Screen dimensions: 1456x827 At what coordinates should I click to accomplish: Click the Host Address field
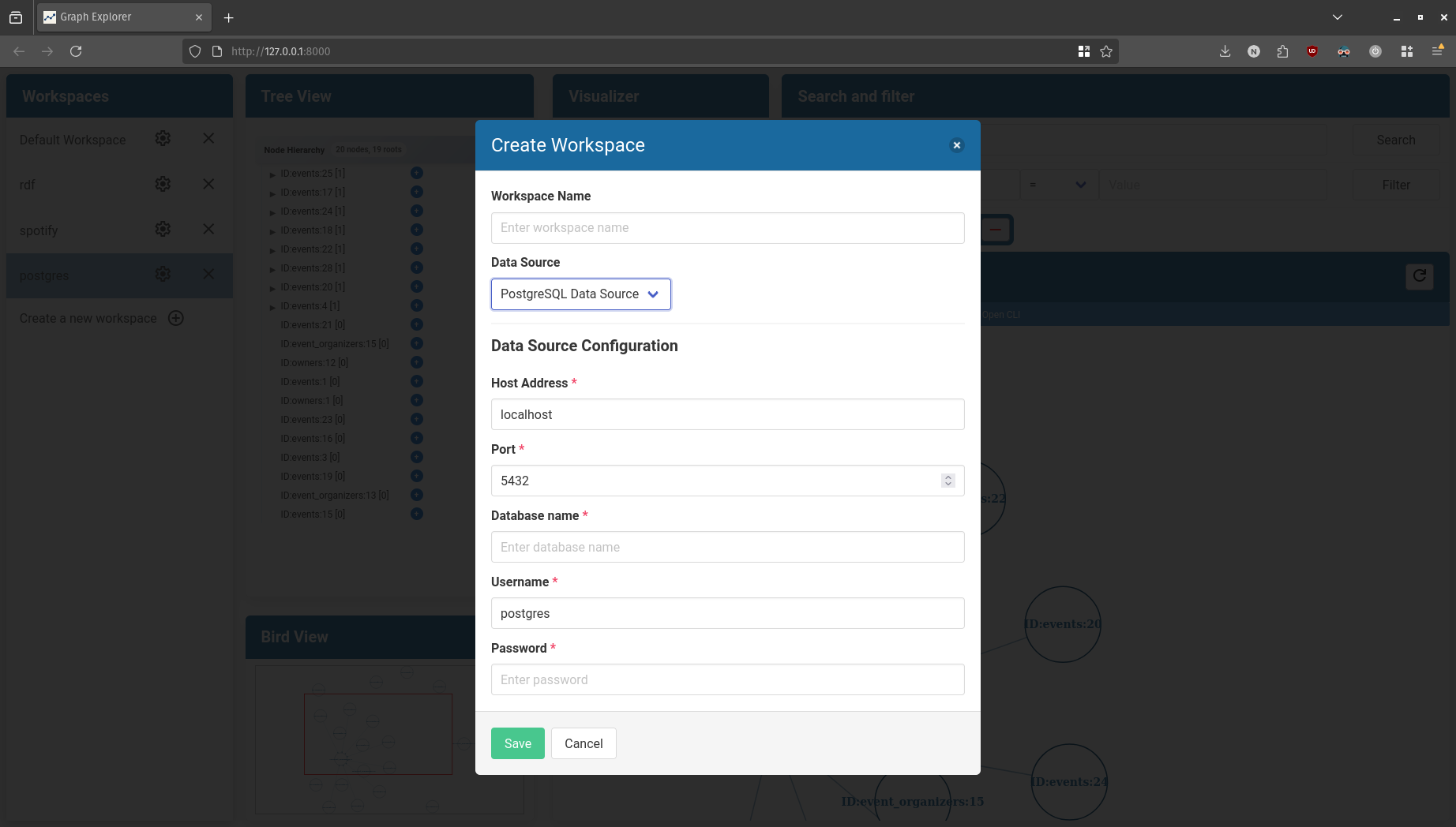point(727,414)
